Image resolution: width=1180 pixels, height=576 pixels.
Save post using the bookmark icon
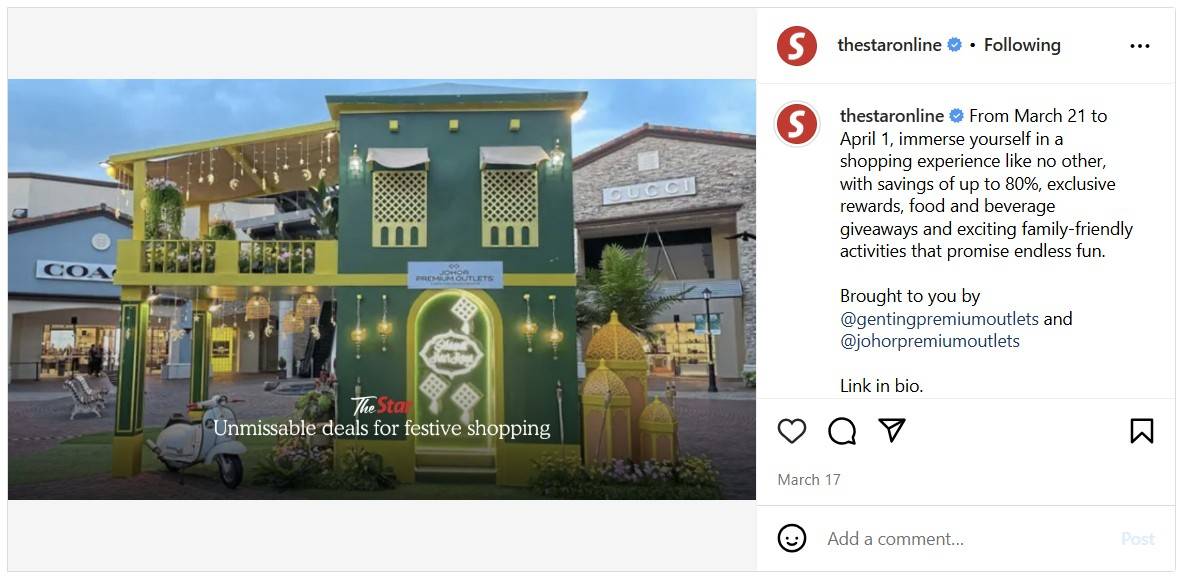(1142, 431)
